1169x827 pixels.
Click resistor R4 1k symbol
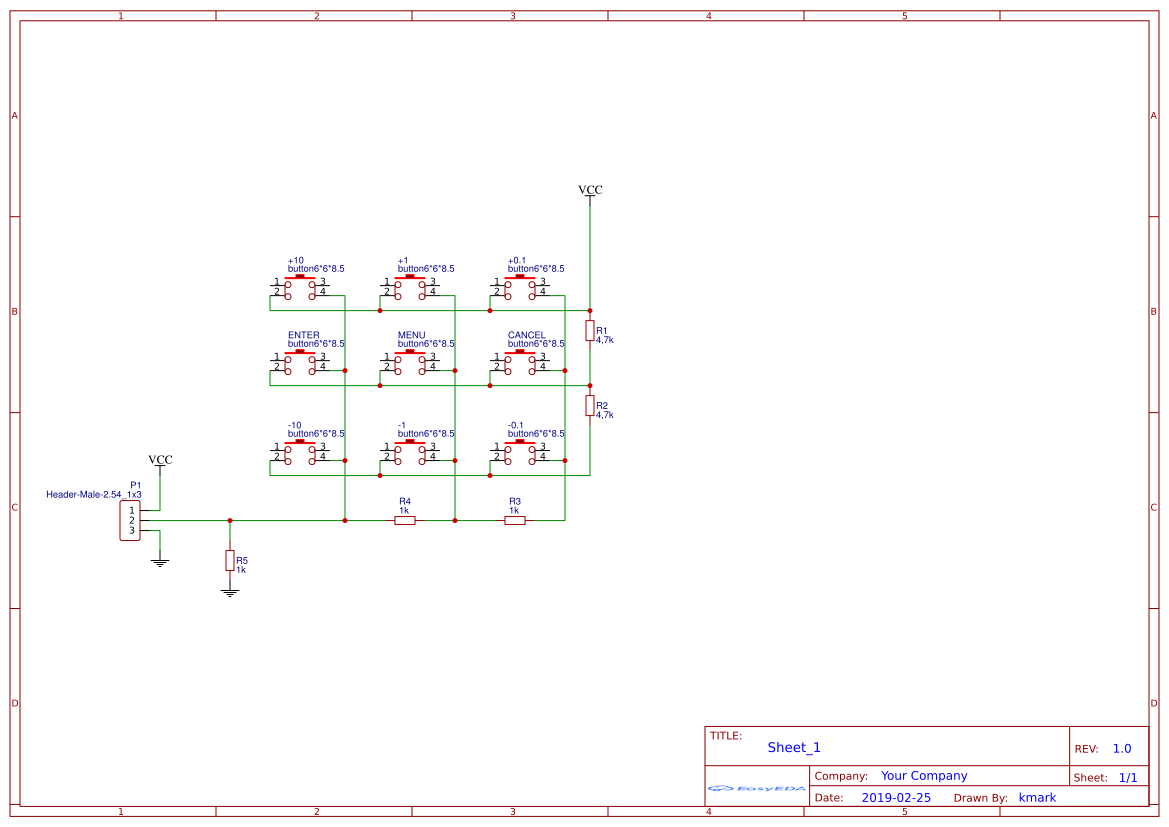405,521
